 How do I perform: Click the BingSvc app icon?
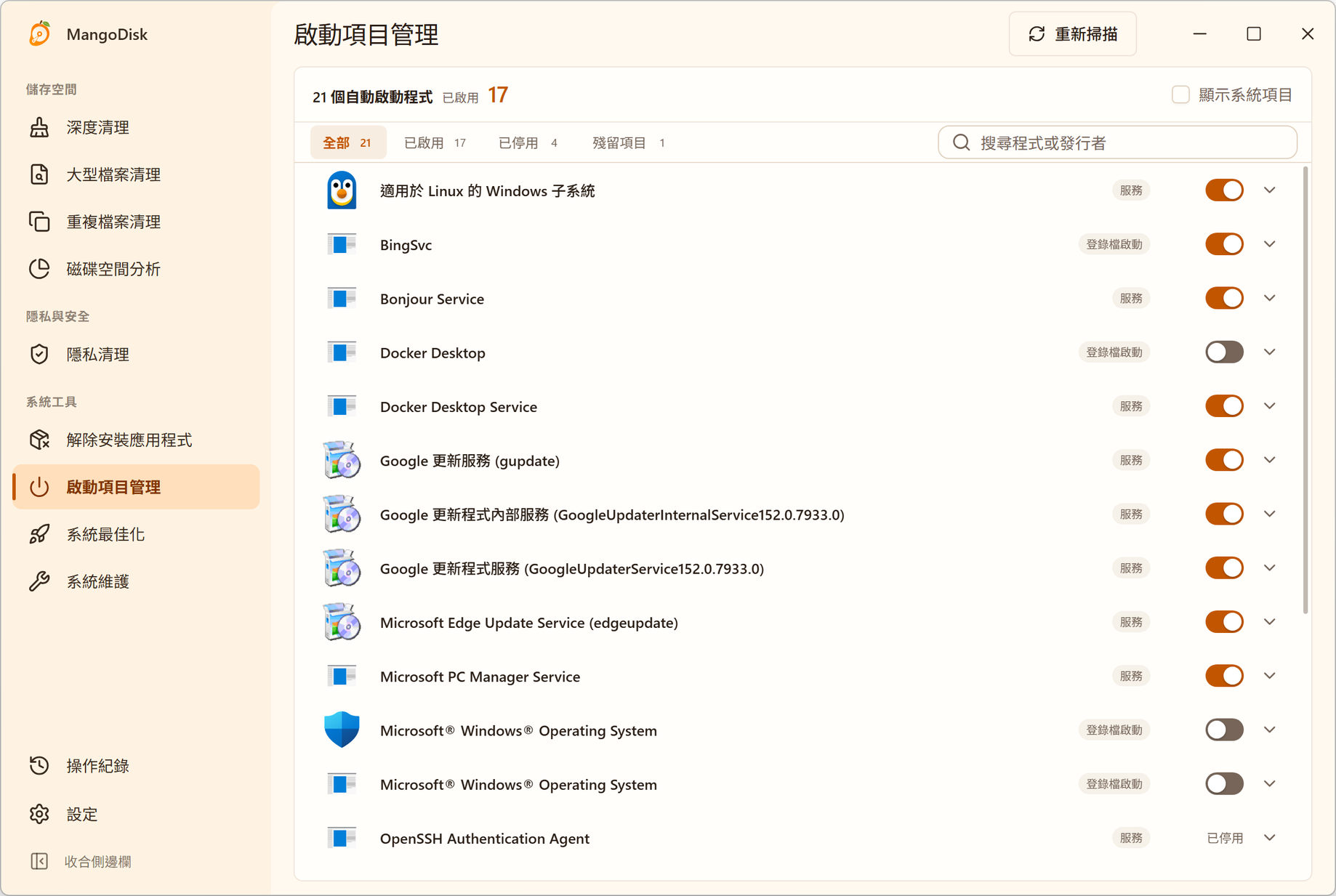coord(342,244)
